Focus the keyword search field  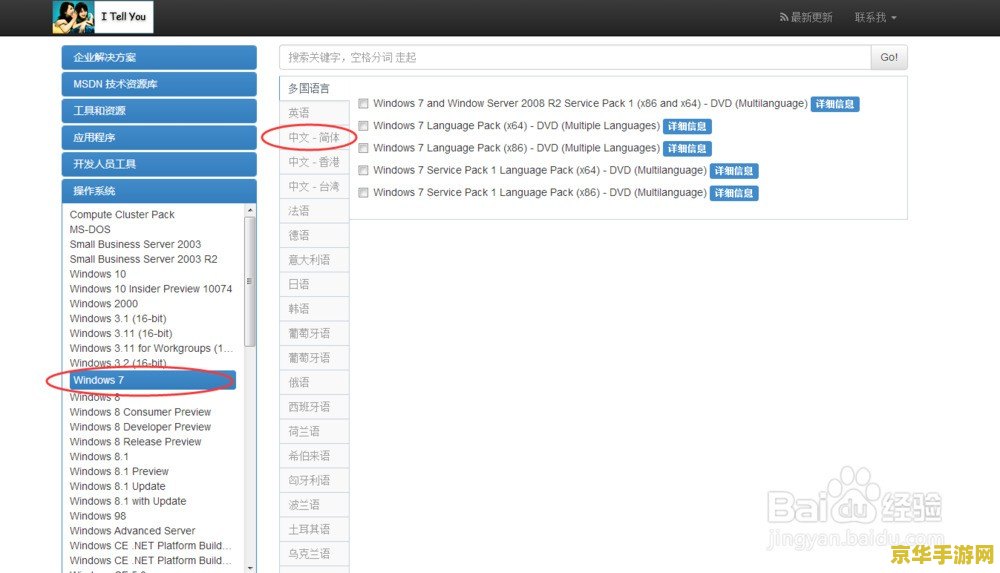pos(575,57)
